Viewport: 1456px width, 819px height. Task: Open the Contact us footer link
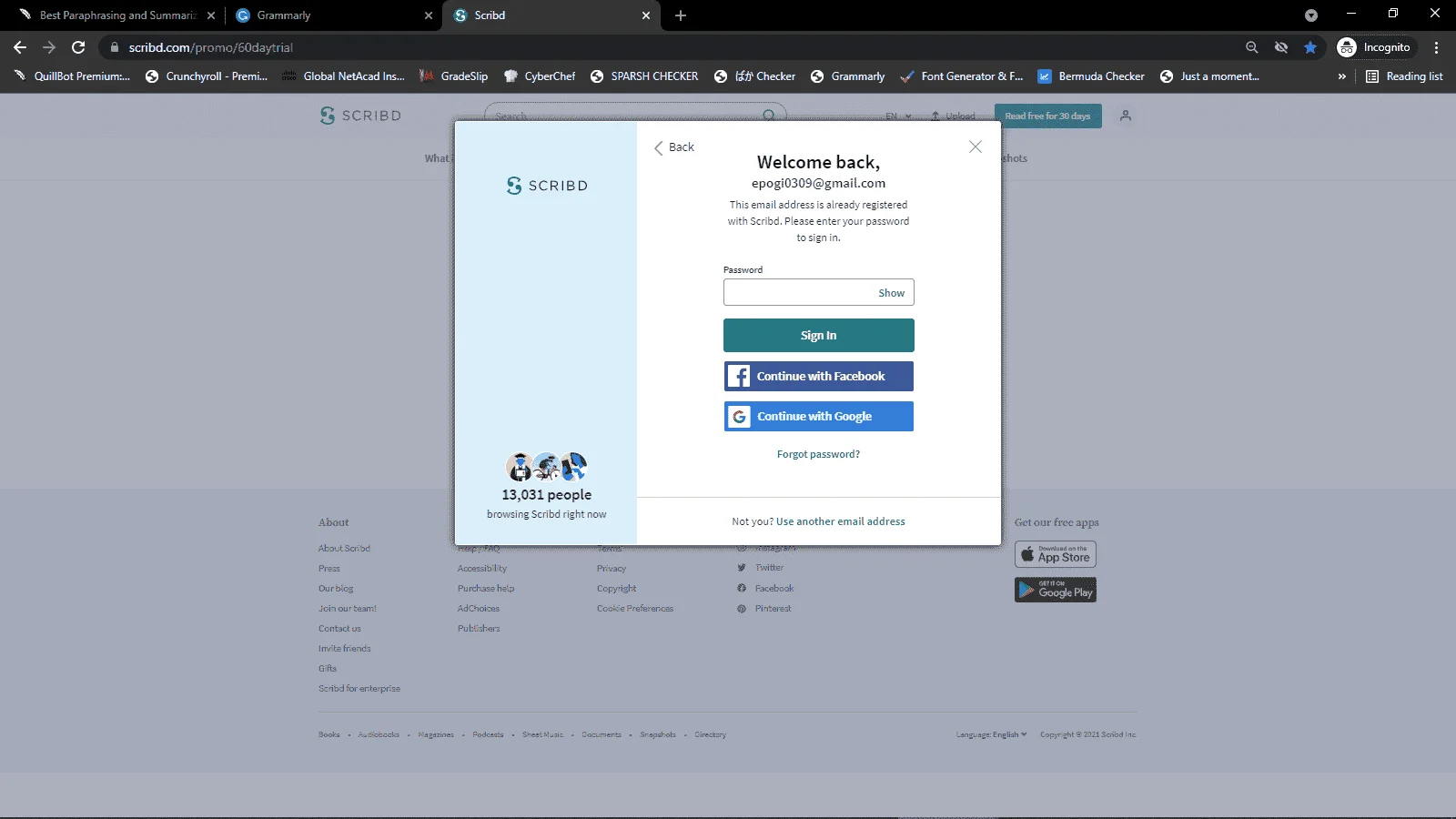click(x=339, y=629)
